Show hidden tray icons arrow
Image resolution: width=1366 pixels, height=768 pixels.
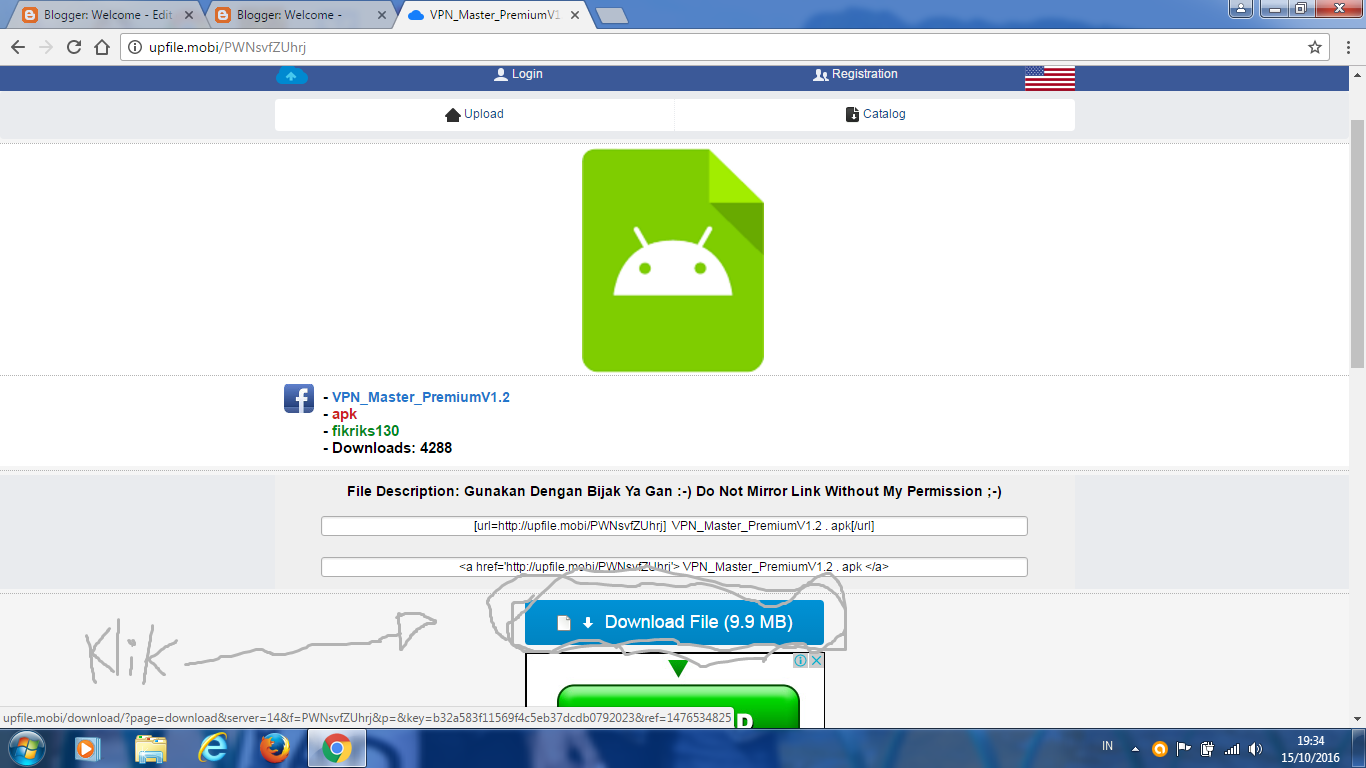[x=1135, y=748]
